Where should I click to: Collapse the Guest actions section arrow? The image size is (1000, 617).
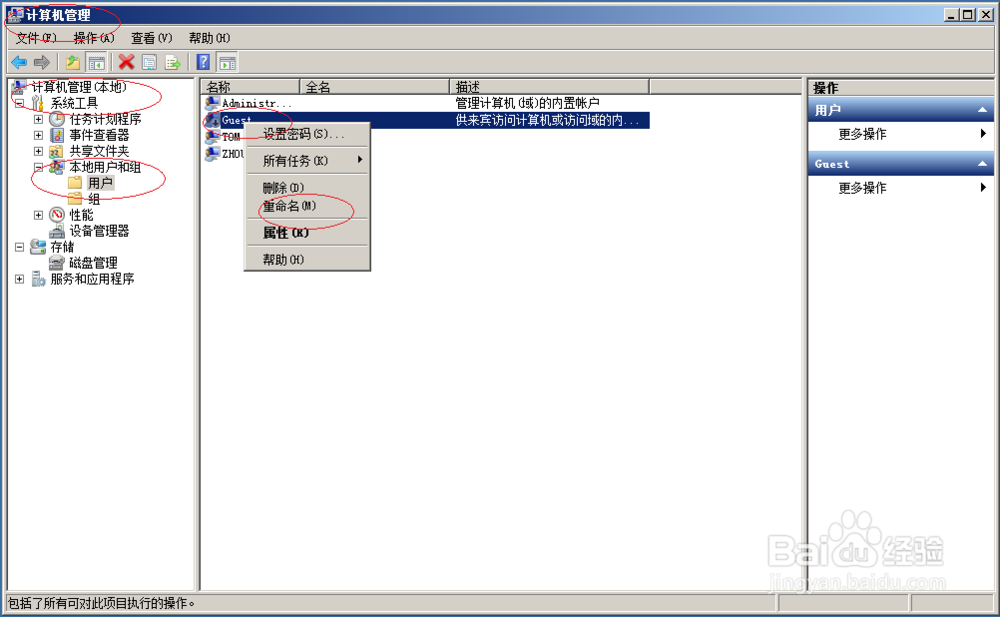[982, 164]
